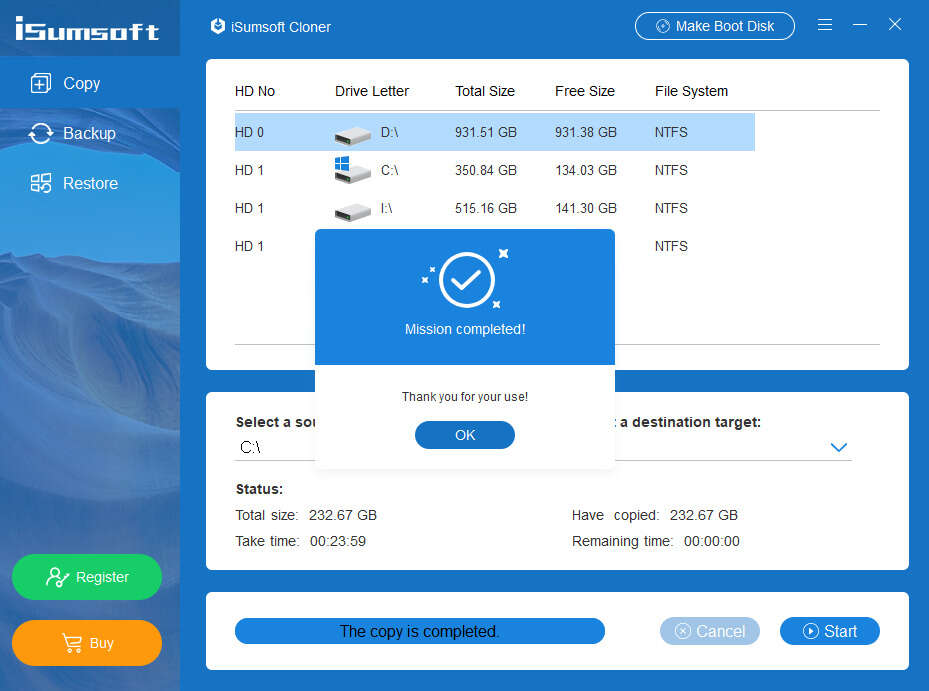929x691 pixels.
Task: Click the I:\ drive disk icon
Action: tap(353, 212)
